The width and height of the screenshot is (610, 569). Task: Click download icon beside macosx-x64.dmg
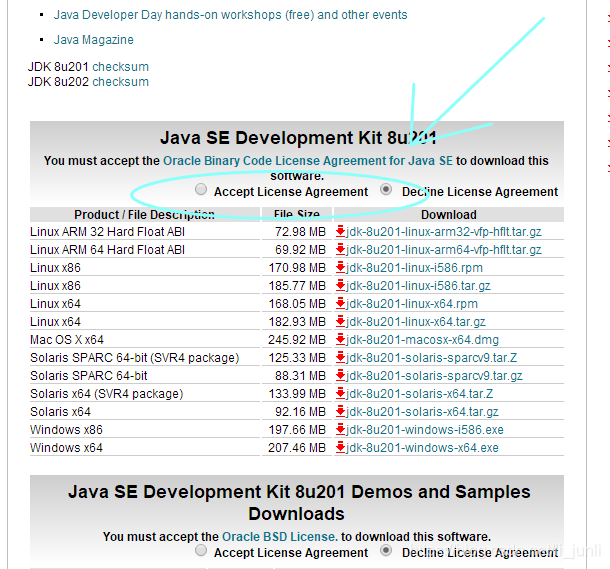tap(340, 340)
